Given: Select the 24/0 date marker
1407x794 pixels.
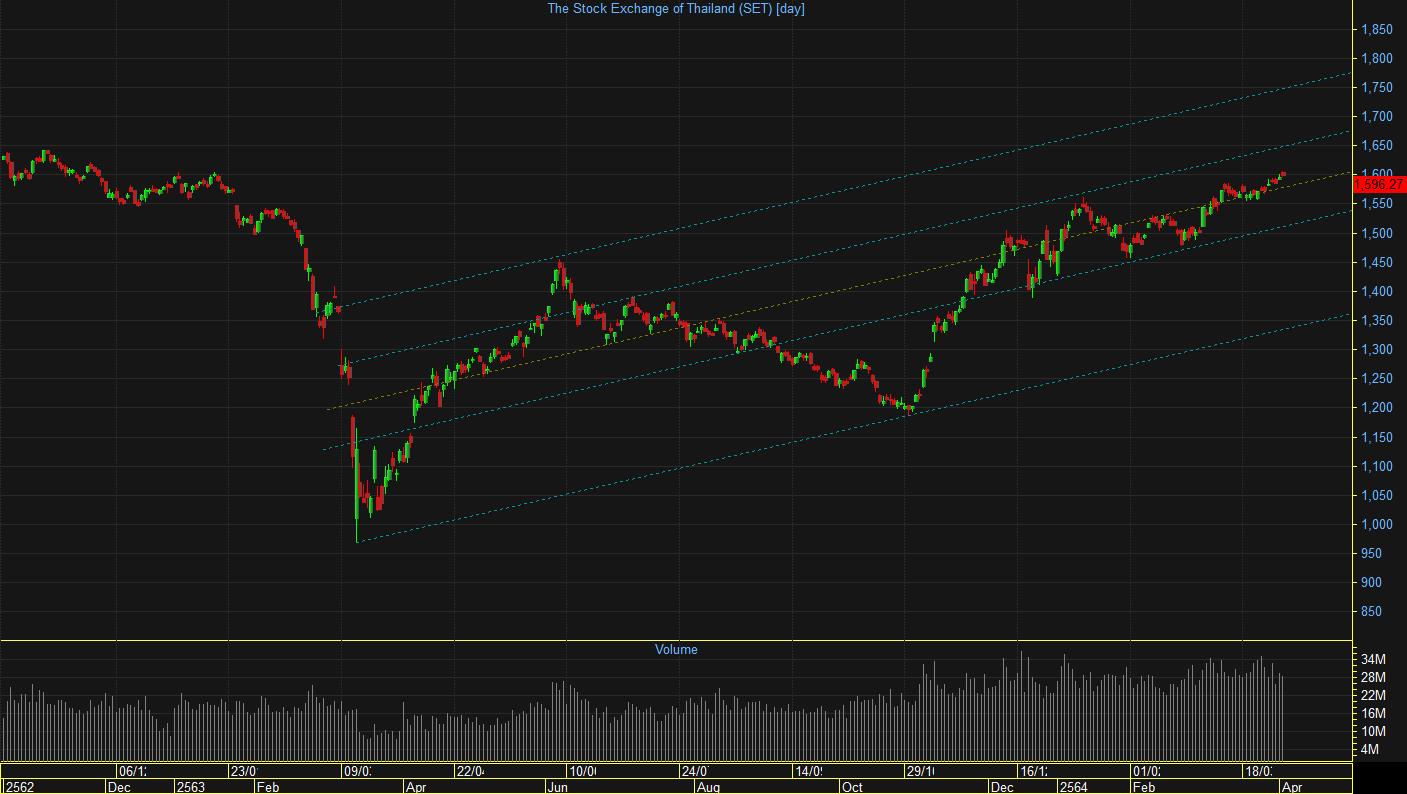Looking at the screenshot, I should click(x=695, y=771).
